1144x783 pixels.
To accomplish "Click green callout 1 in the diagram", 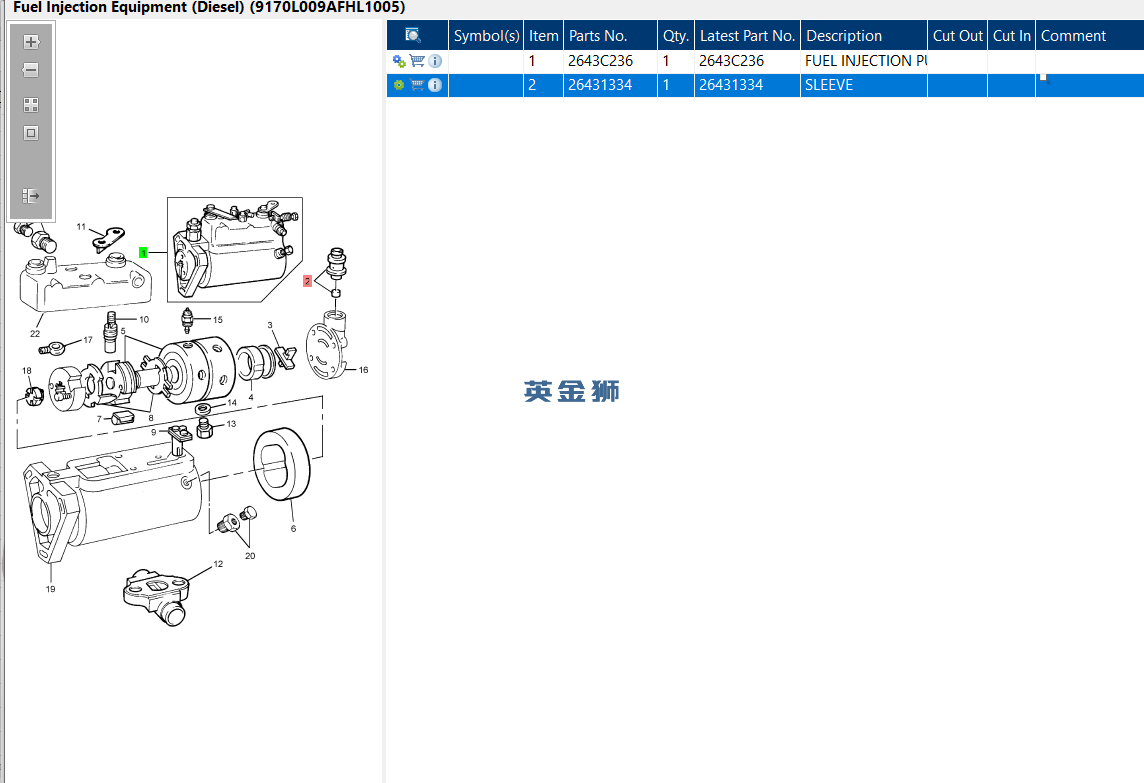I will coord(143,252).
